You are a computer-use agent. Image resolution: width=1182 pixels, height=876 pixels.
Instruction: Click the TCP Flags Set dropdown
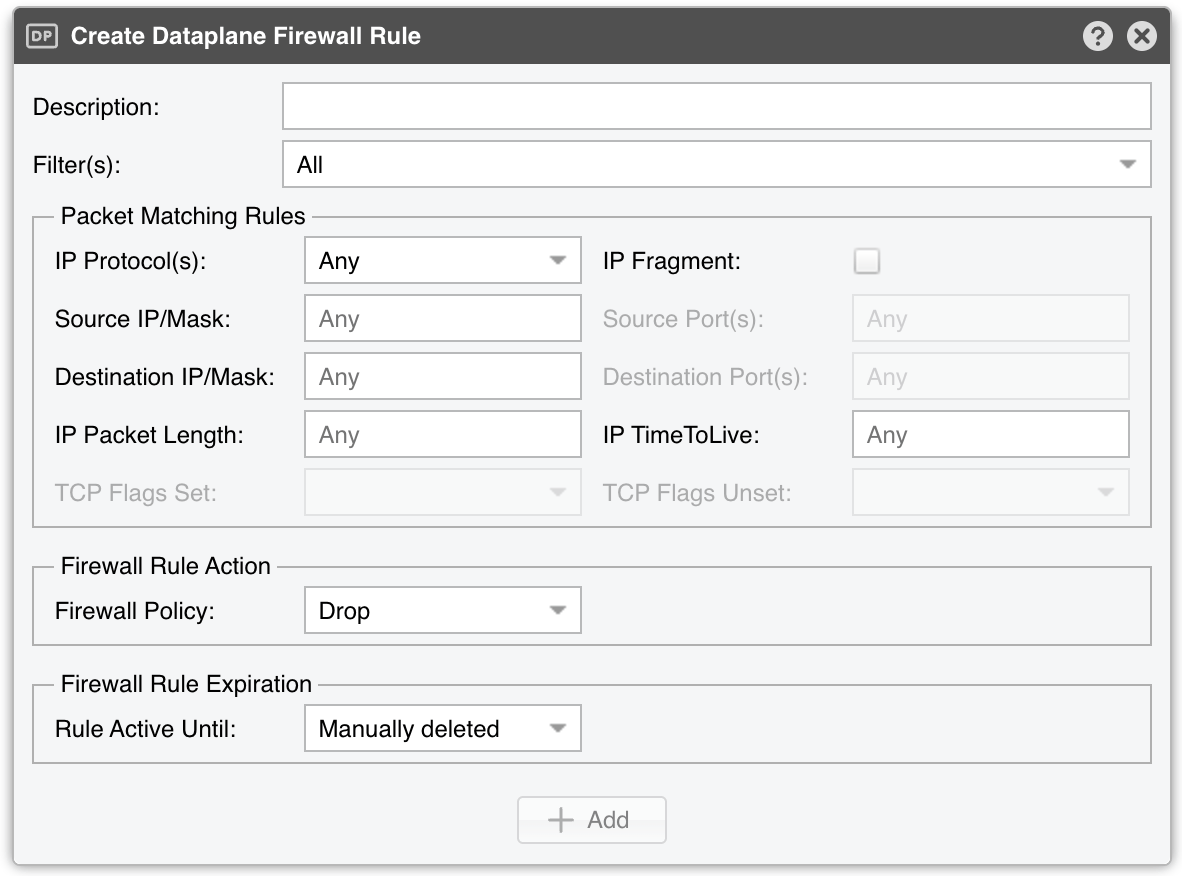[x=442, y=492]
